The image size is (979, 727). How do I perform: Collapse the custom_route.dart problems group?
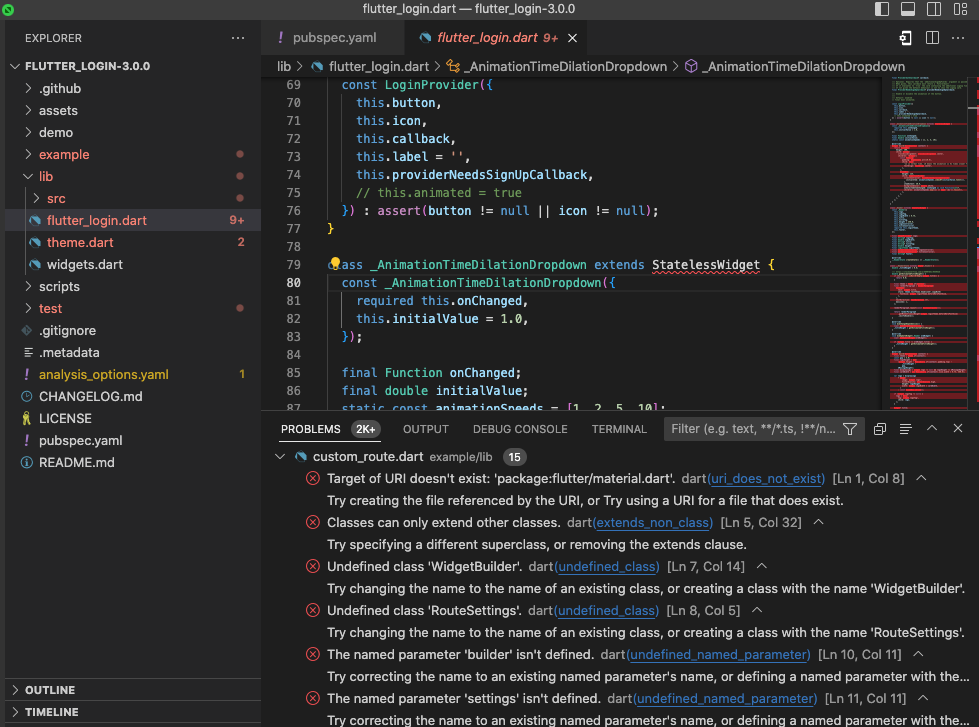click(x=280, y=457)
